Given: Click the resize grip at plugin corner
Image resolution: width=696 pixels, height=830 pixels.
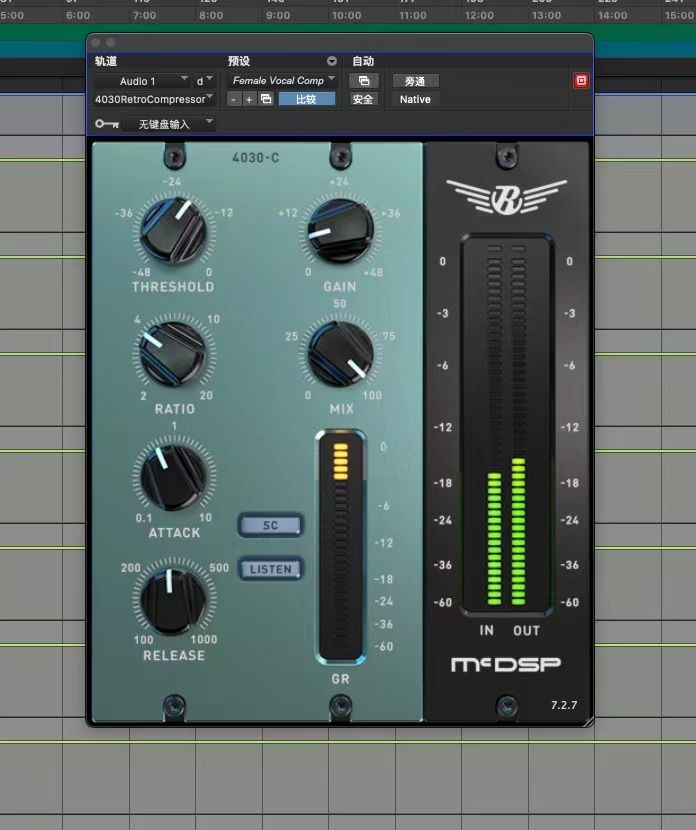Looking at the screenshot, I should tap(589, 721).
